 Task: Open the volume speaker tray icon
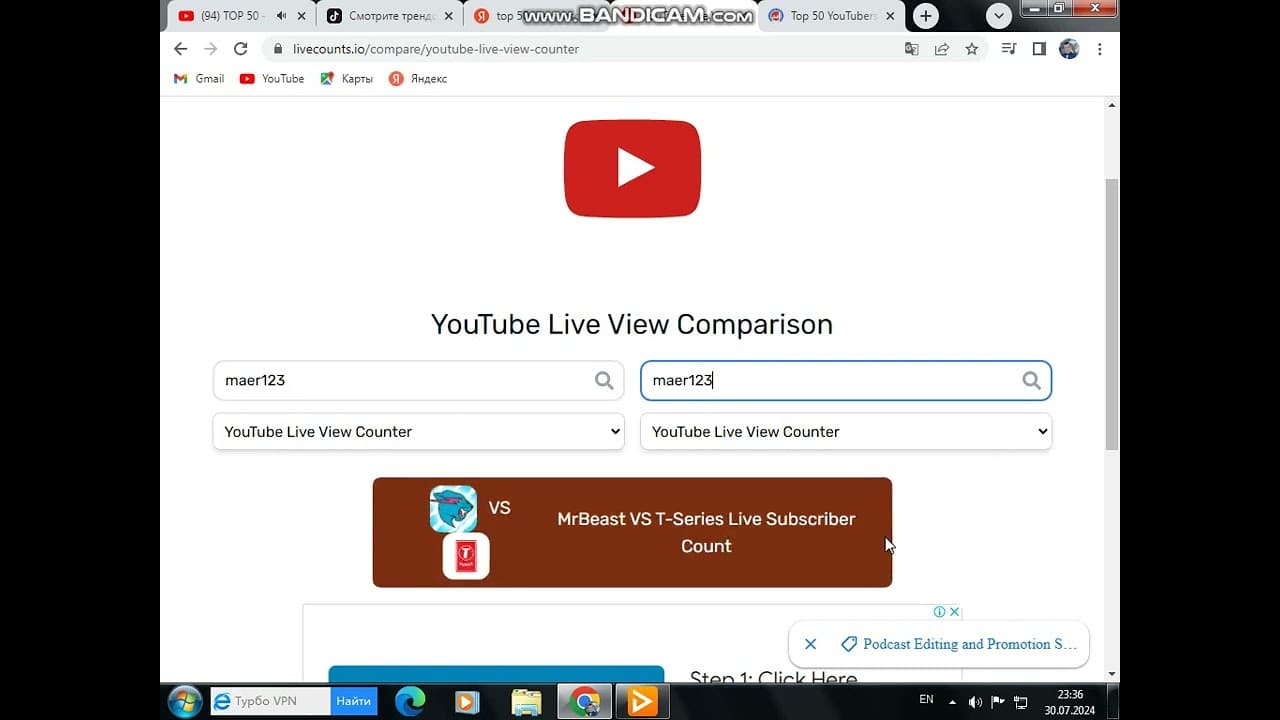pos(975,702)
